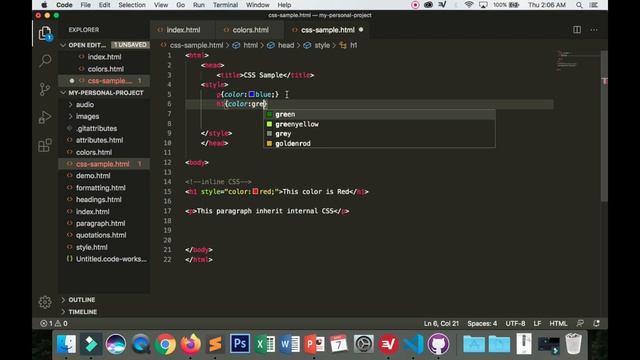640x360 pixels.
Task: Open headings.html in the file tree
Action: [x=98, y=200]
